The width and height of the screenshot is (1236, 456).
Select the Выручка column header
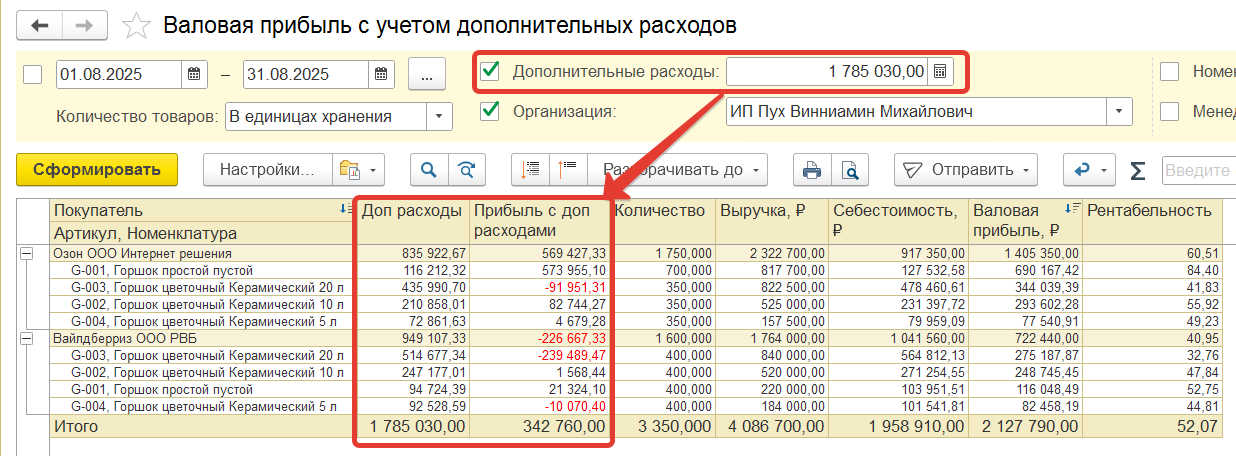click(x=771, y=221)
